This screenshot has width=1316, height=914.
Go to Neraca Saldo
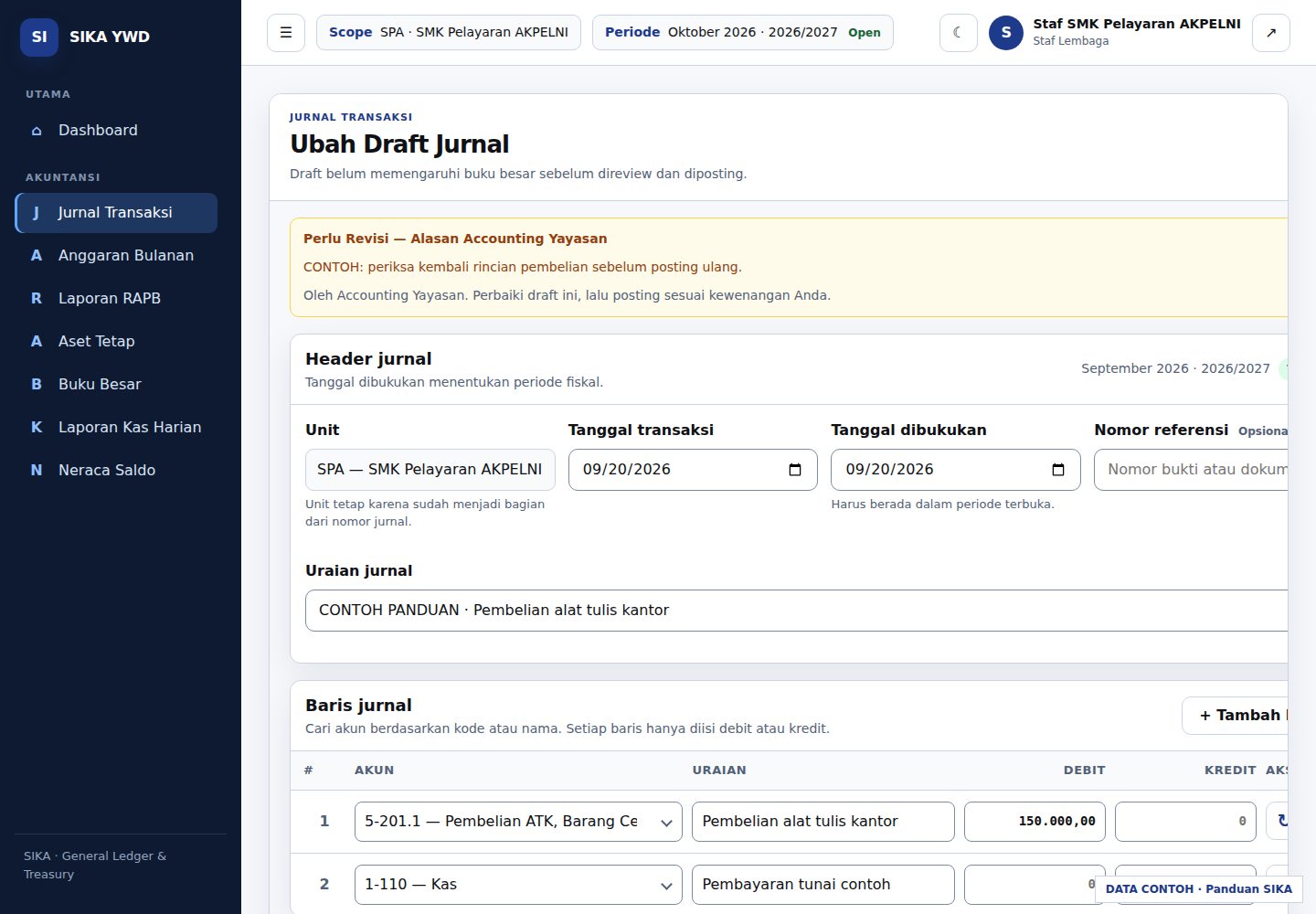pos(116,471)
